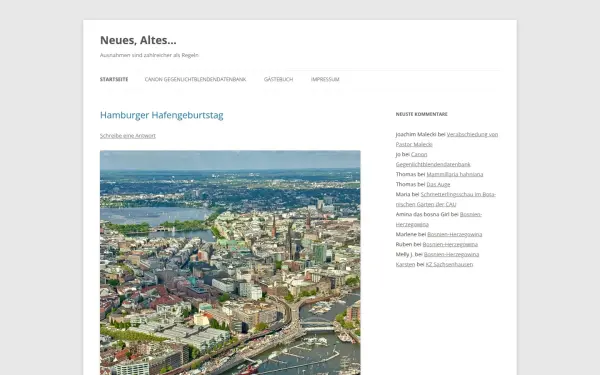Open Canon Gegenlichtblendendatenbank in the navigation
Viewport: 600px width, 375px height.
click(x=195, y=79)
